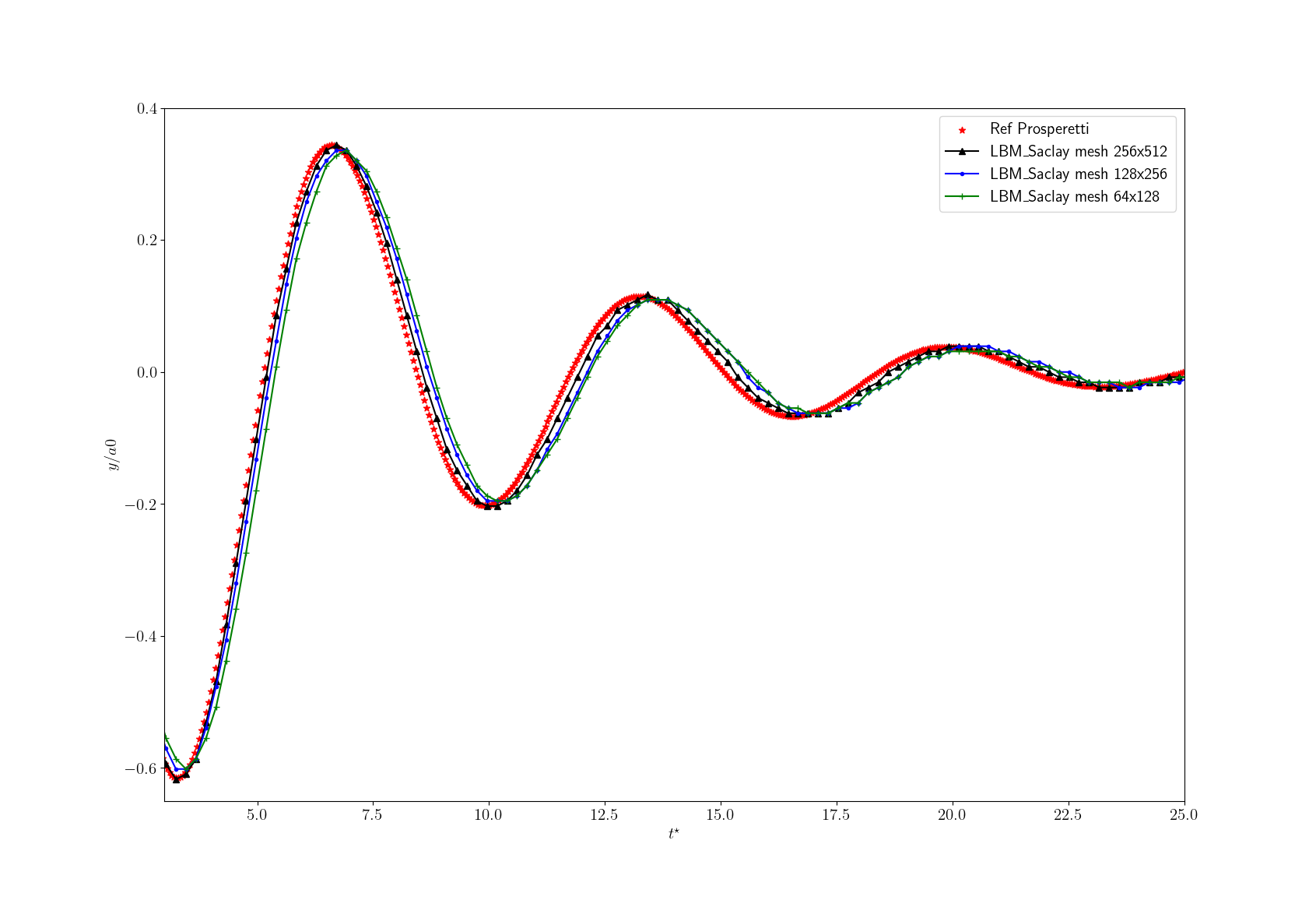Click the 0.4 y-axis tick label

(147, 109)
